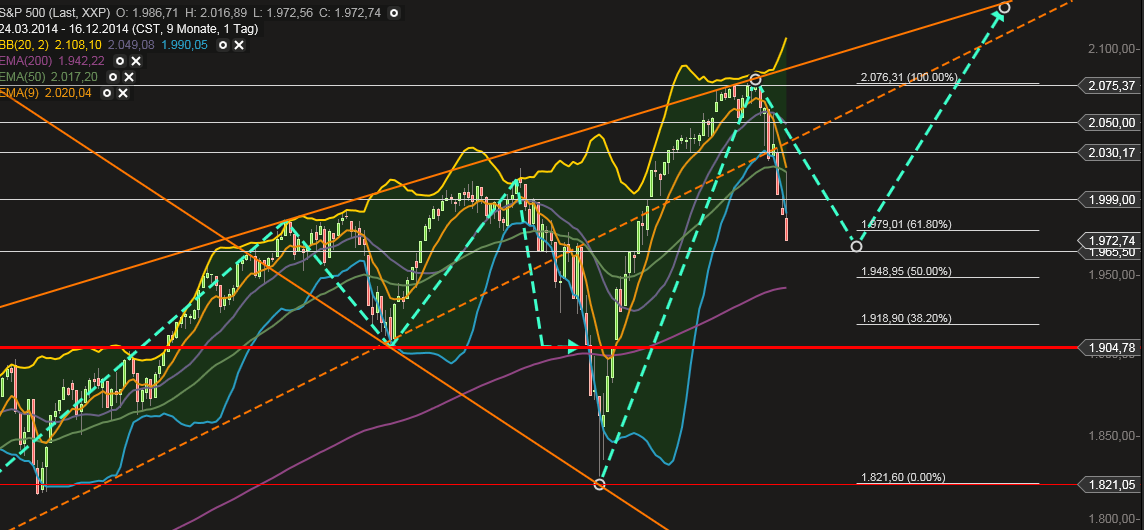The width and height of the screenshot is (1144, 530).
Task: Click the high value H: 2.016,89
Action: coord(216,13)
